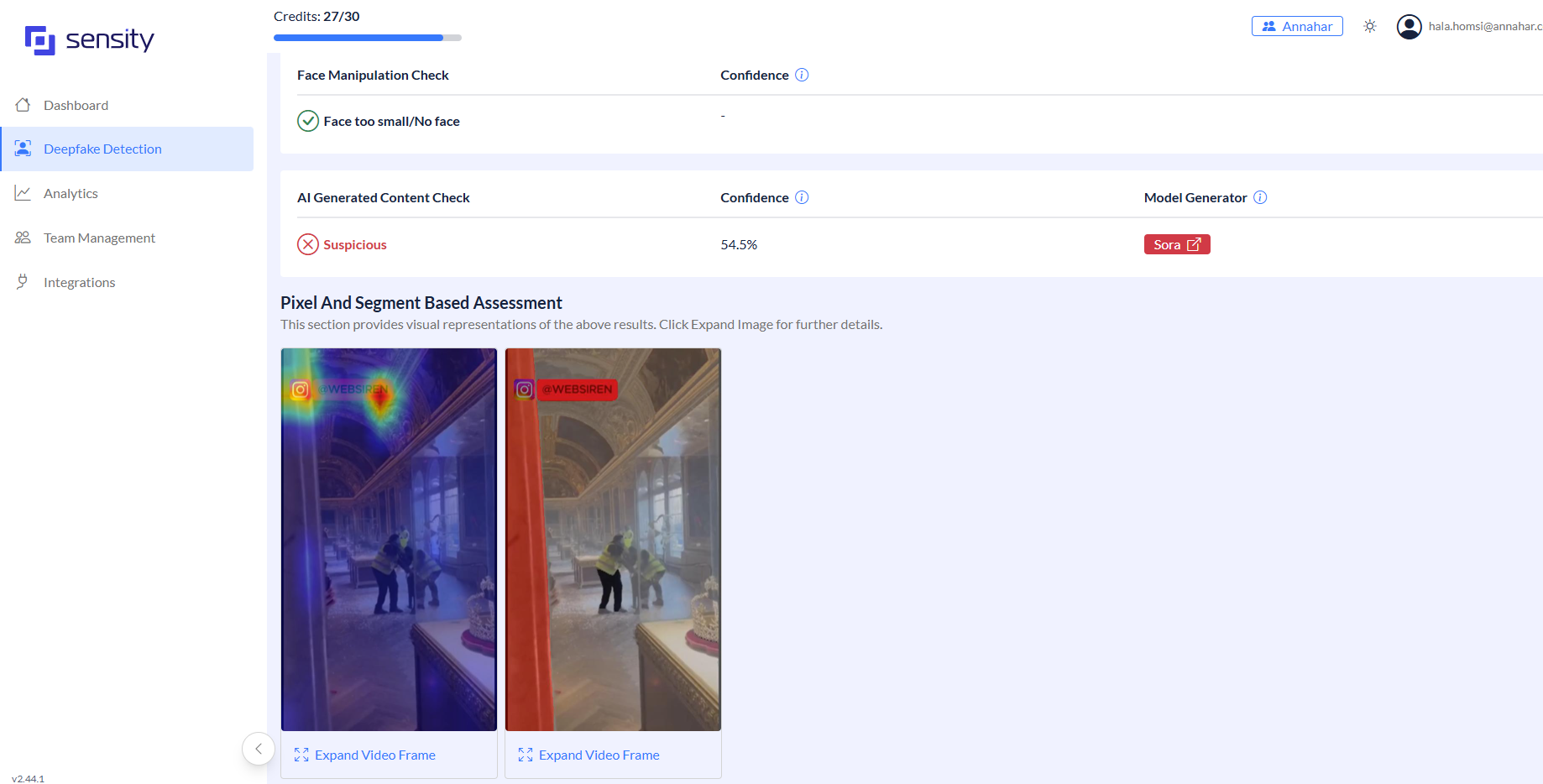Go to the Analytics page

(71, 194)
